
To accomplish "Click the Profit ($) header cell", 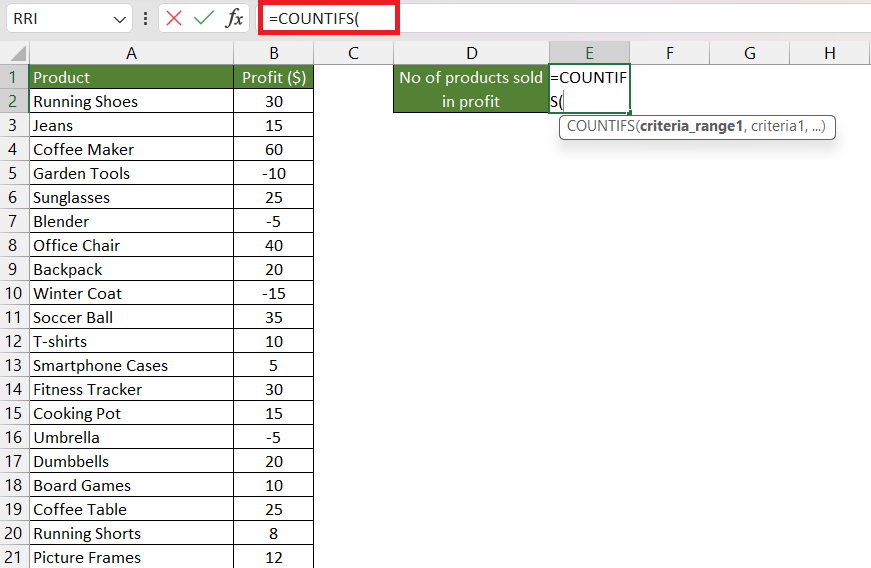I will click(x=274, y=77).
